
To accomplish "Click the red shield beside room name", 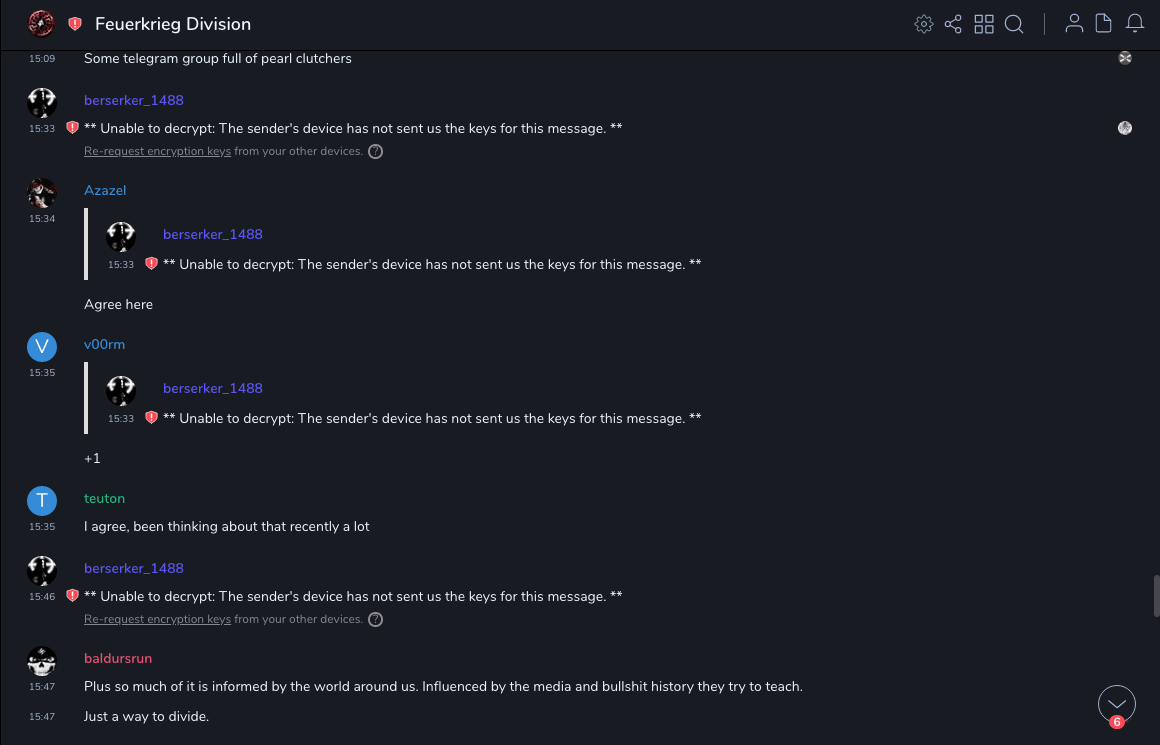I will 74,24.
